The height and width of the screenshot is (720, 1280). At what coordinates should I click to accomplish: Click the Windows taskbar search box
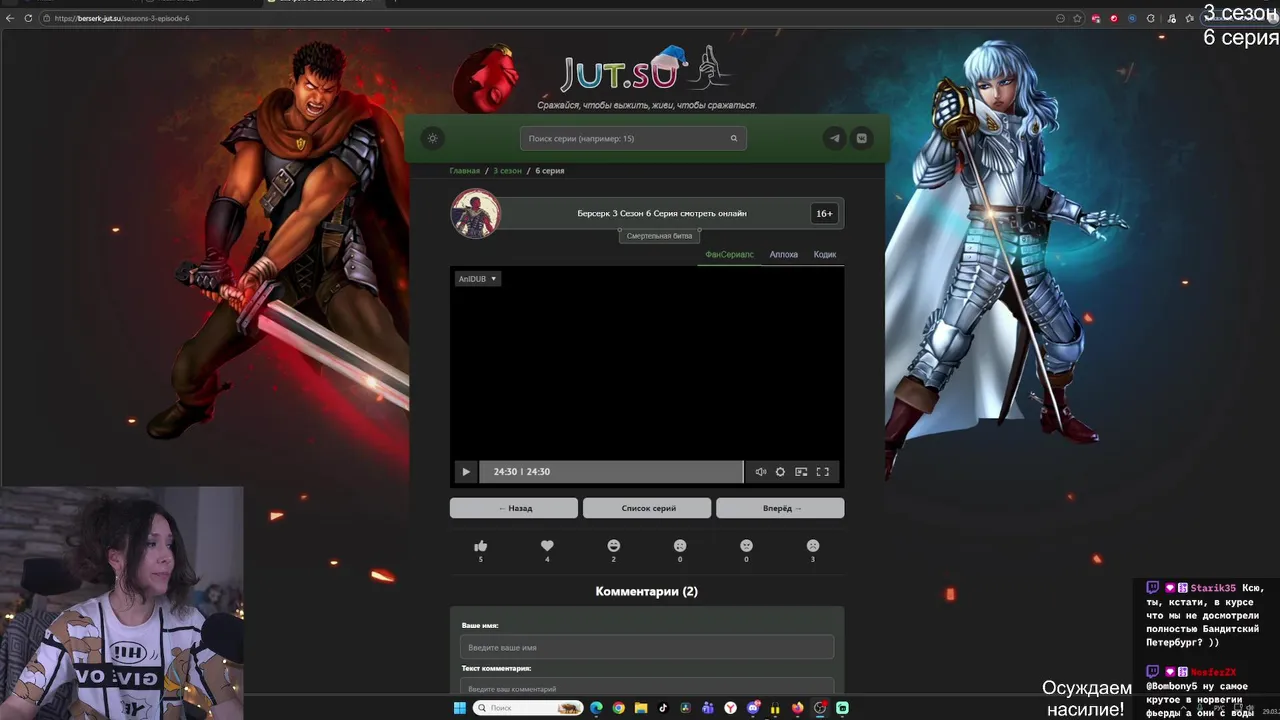tap(528, 708)
